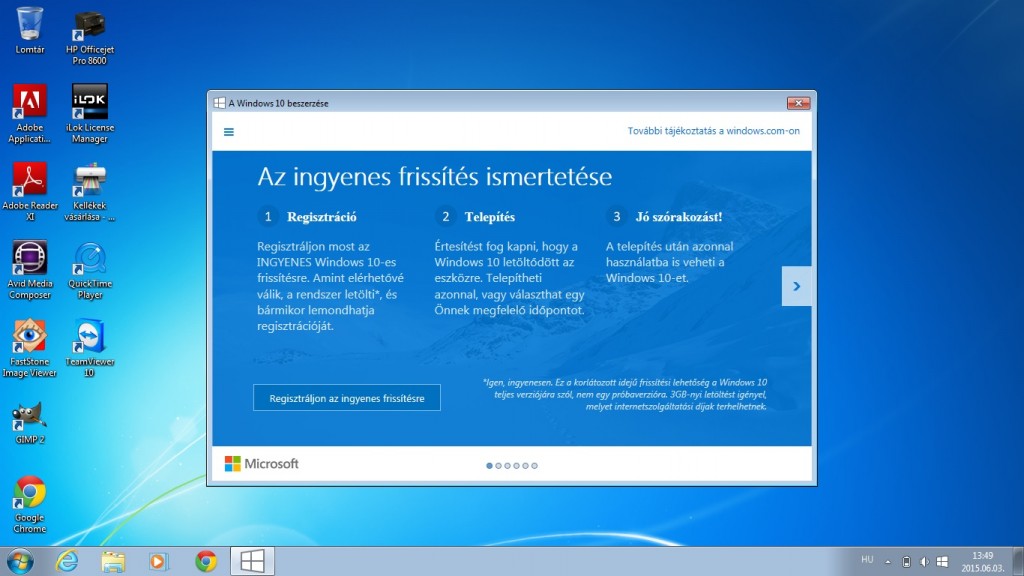Click the Windows Start button
Image resolution: width=1024 pixels, height=576 pixels.
(19, 560)
